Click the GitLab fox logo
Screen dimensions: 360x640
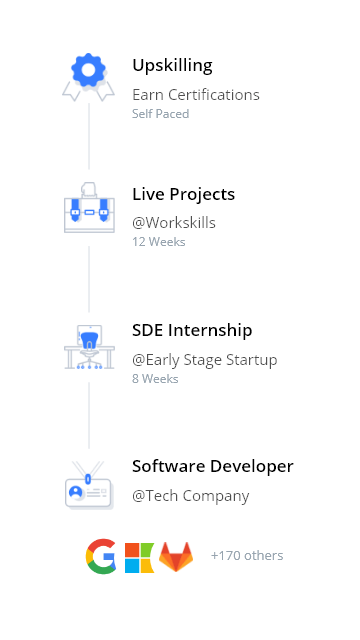pyautogui.click(x=176, y=557)
